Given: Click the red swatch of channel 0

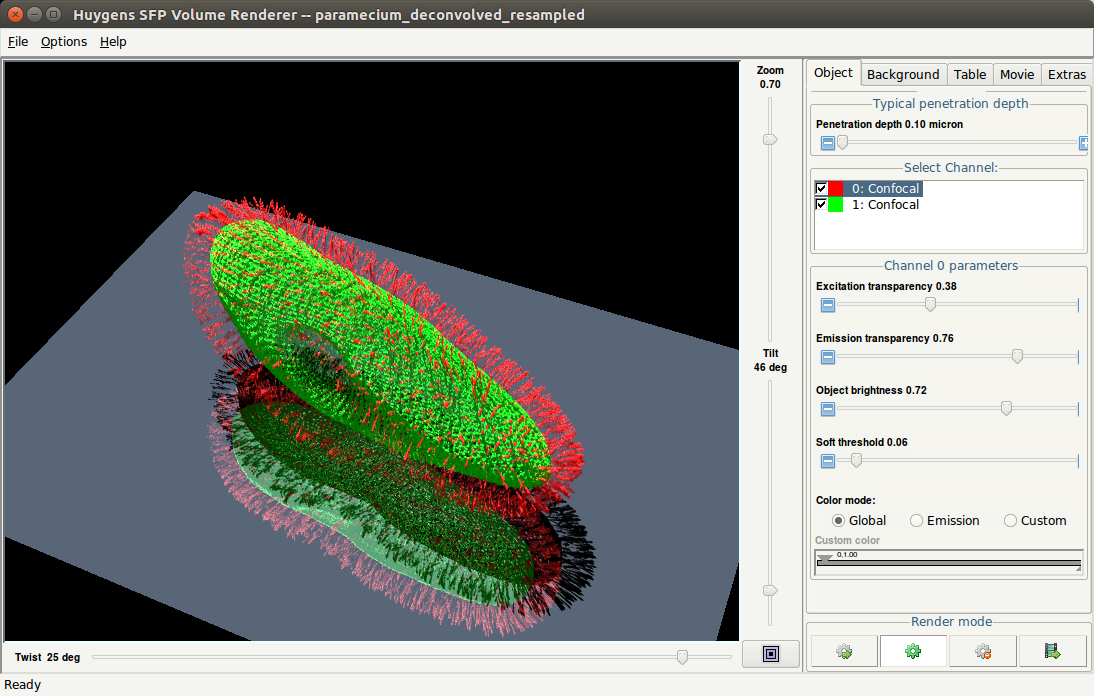Looking at the screenshot, I should (836, 189).
